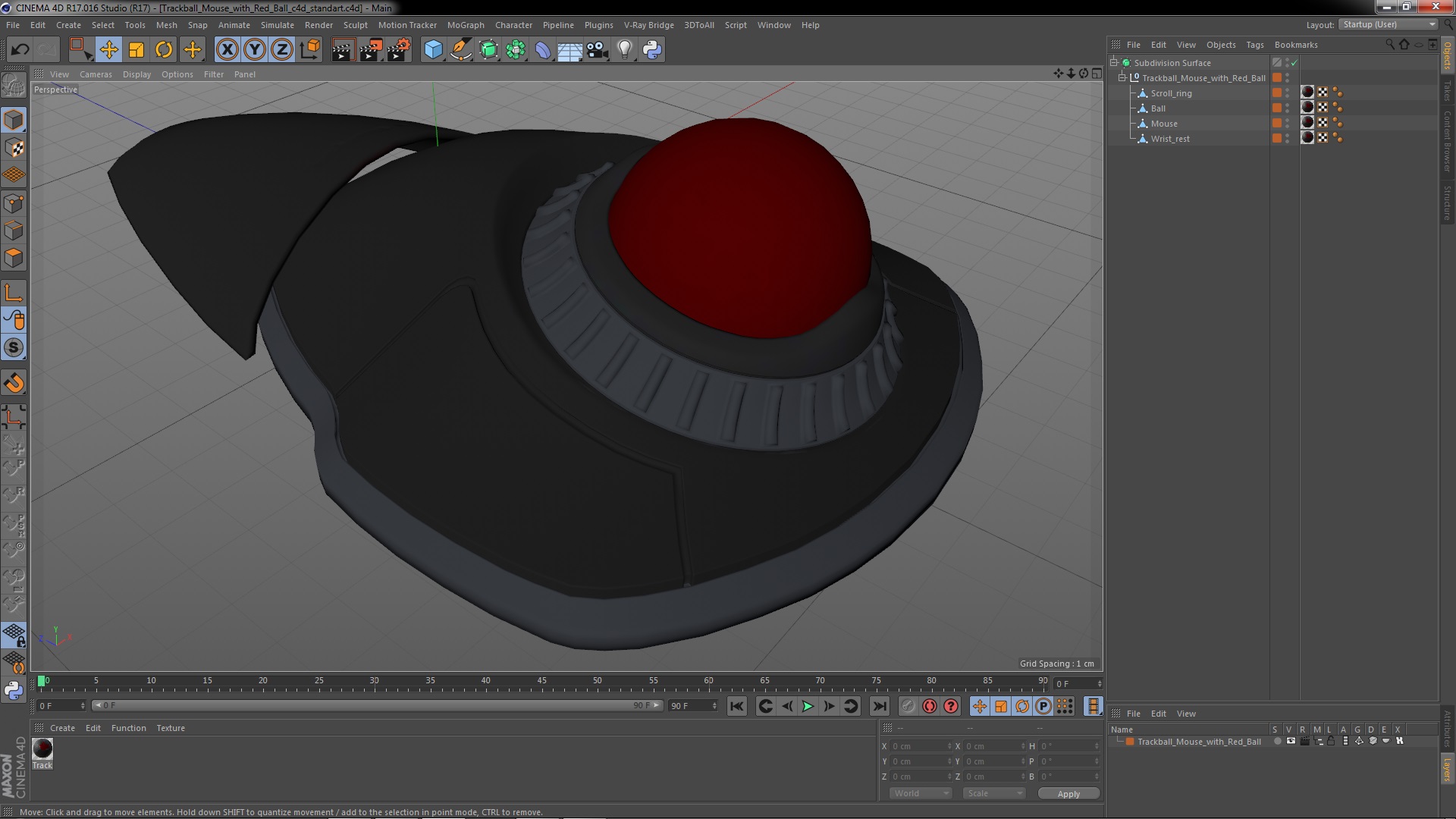The width and height of the screenshot is (1456, 819).
Task: Select the Wrist_rest object
Action: coord(1170,139)
